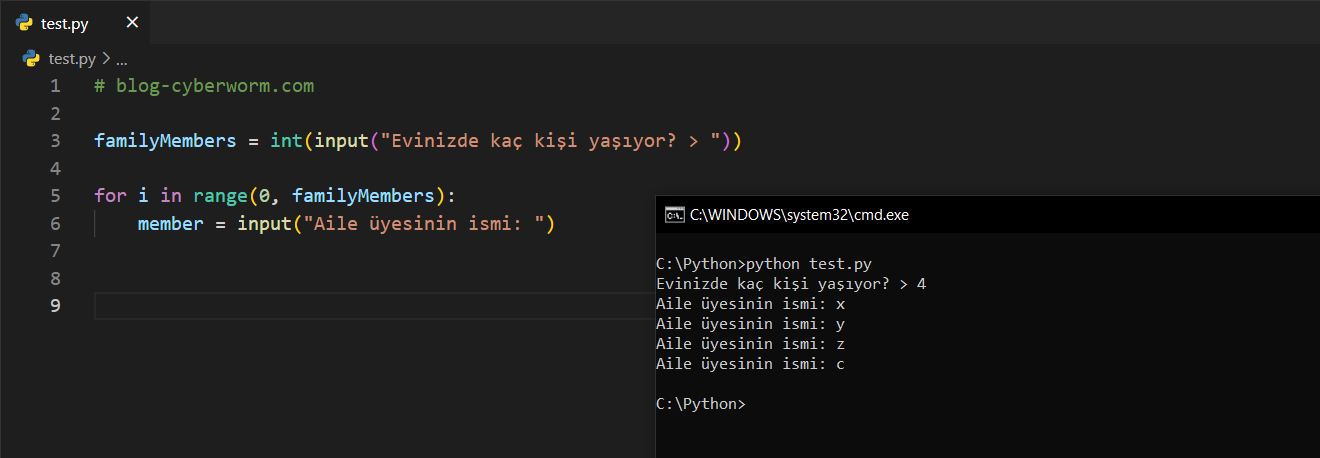The image size is (1320, 458).
Task: Click the familyMembers variable on line 3
Action: click(x=165, y=141)
